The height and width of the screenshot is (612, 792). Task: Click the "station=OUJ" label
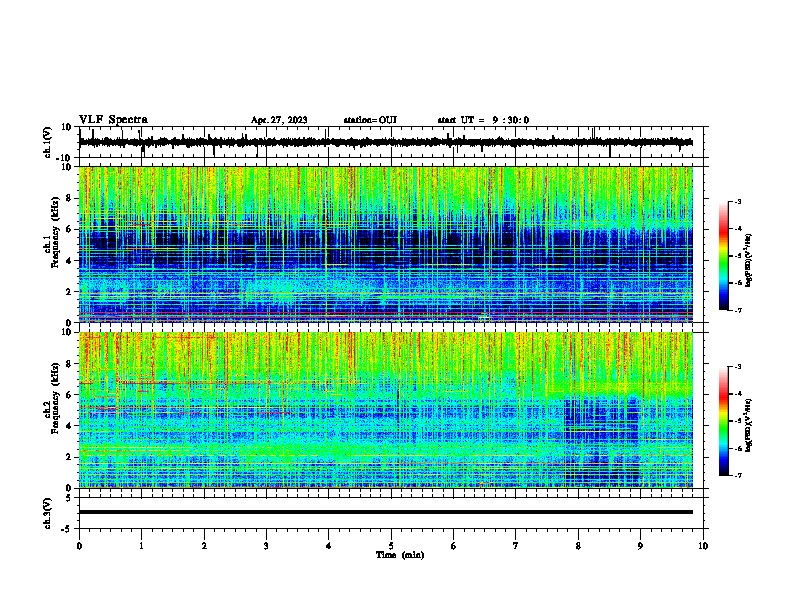click(x=370, y=120)
